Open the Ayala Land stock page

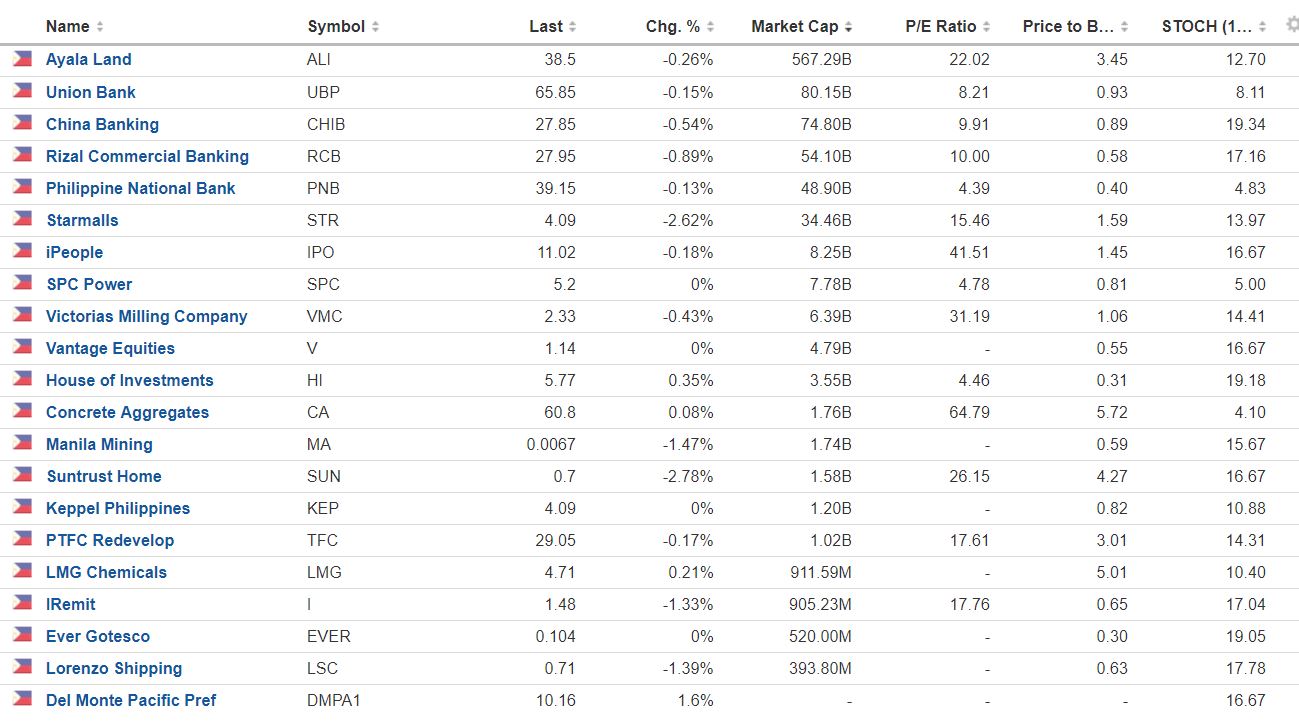(x=88, y=59)
